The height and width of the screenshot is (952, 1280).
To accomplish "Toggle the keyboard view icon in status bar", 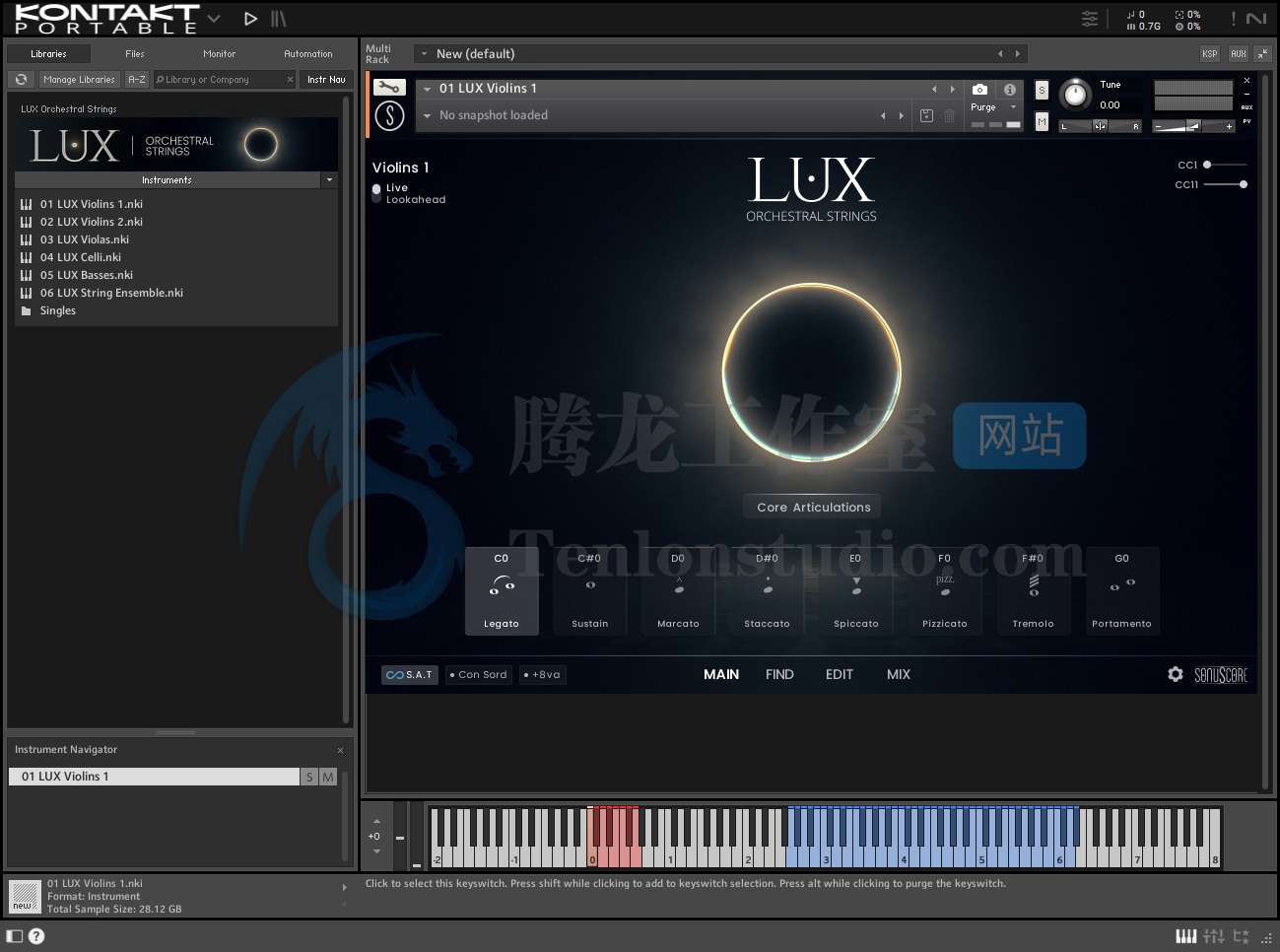I will [x=1186, y=936].
